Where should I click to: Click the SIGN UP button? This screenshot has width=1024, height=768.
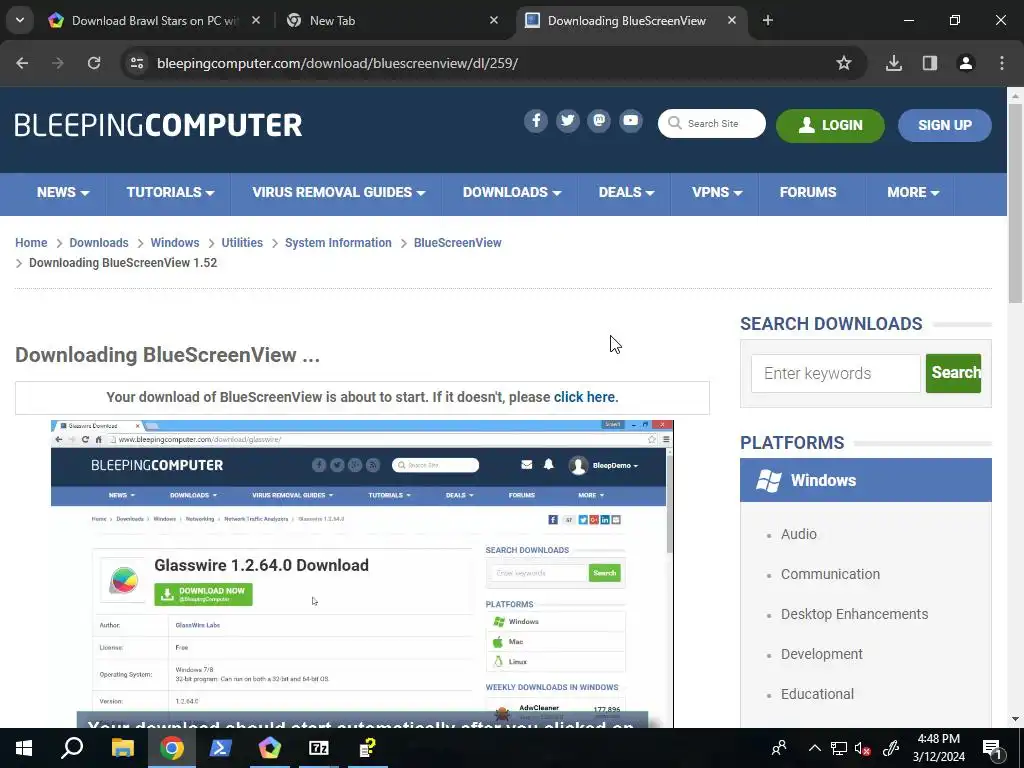tap(944, 125)
